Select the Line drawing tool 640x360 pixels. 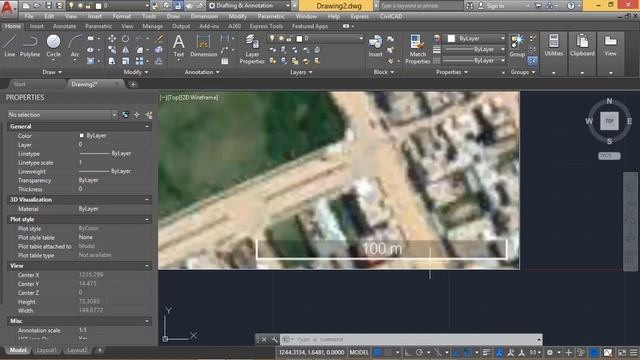pos(9,45)
